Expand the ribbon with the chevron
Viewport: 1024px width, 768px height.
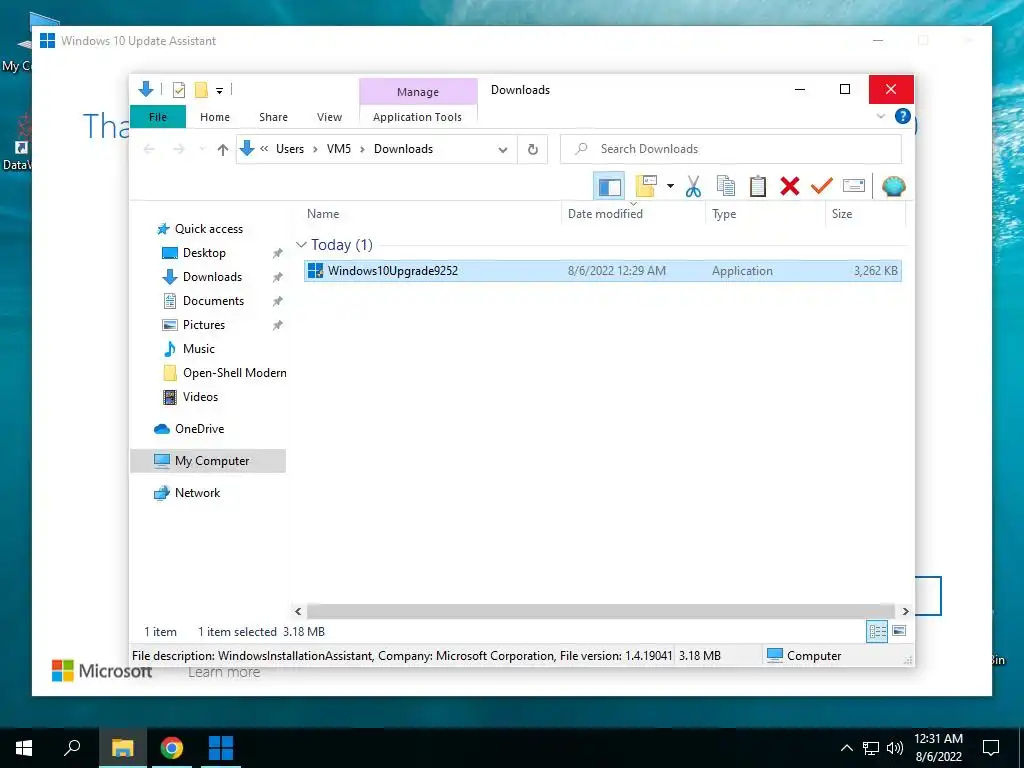pyautogui.click(x=880, y=116)
